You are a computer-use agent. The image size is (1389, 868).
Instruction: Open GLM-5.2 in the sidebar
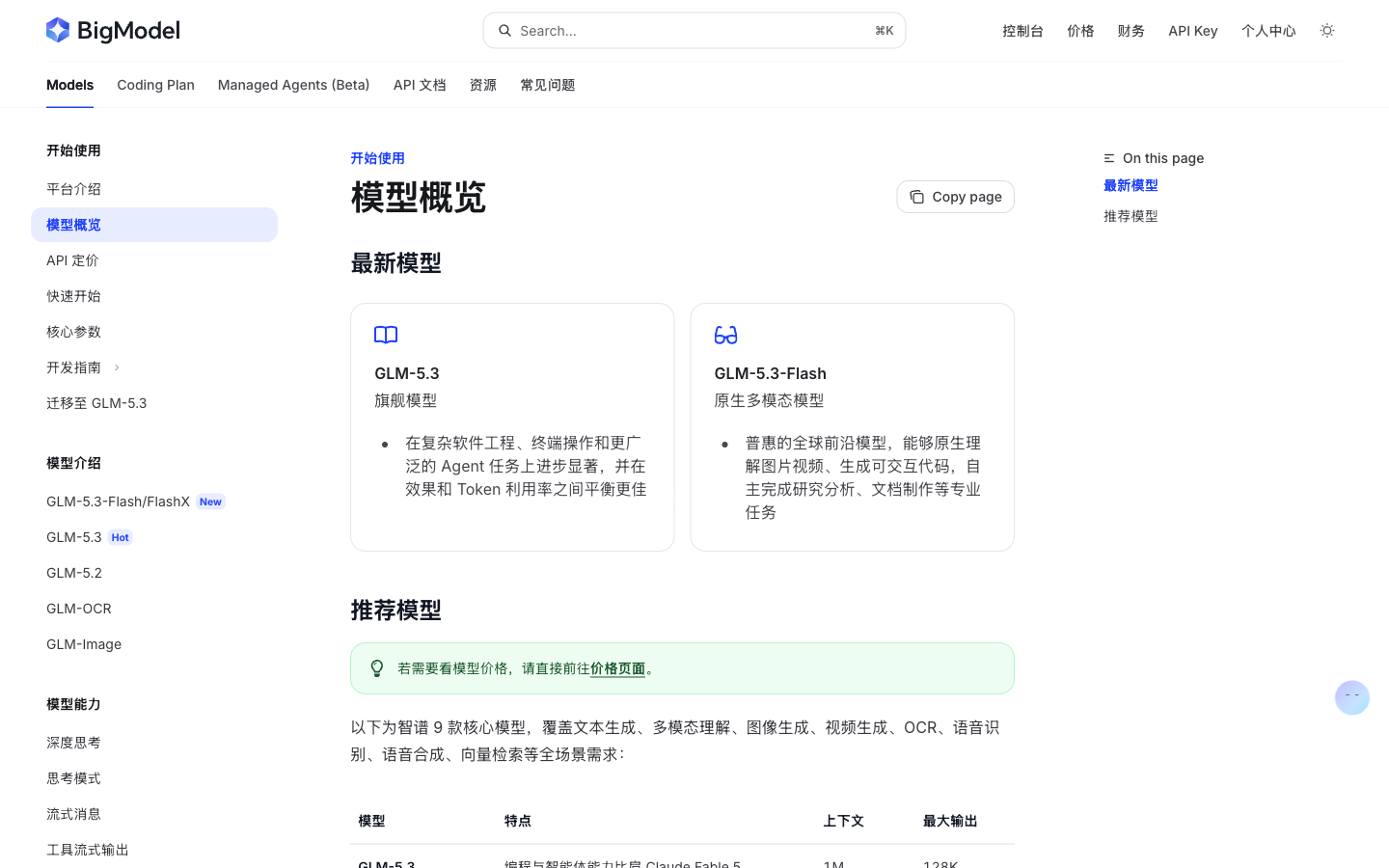pyautogui.click(x=154, y=573)
